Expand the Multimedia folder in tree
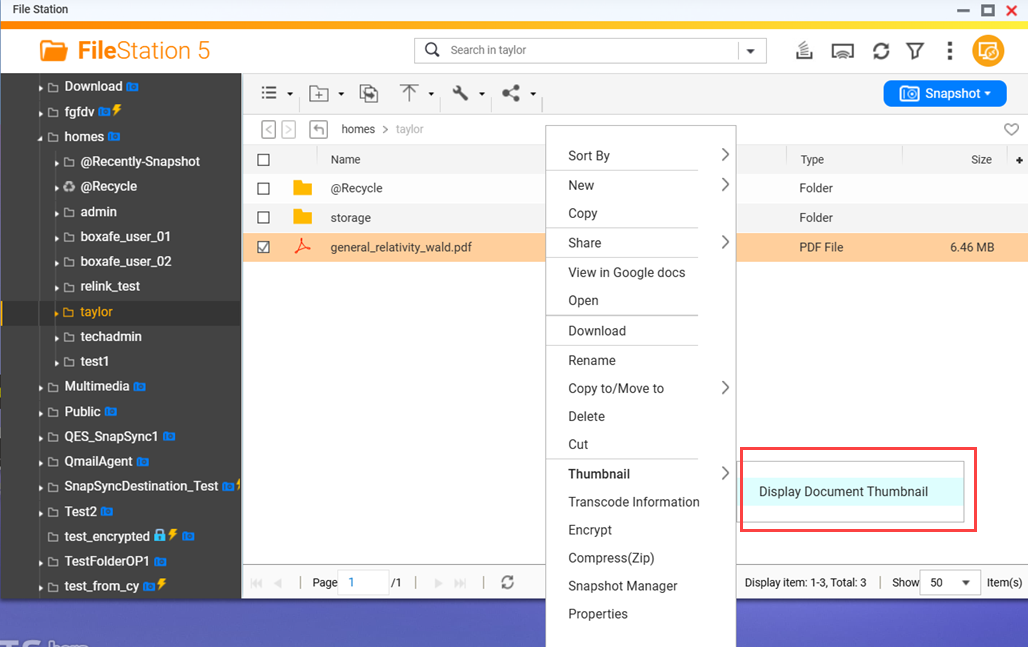Viewport: 1028px width, 647px height. pos(41,387)
